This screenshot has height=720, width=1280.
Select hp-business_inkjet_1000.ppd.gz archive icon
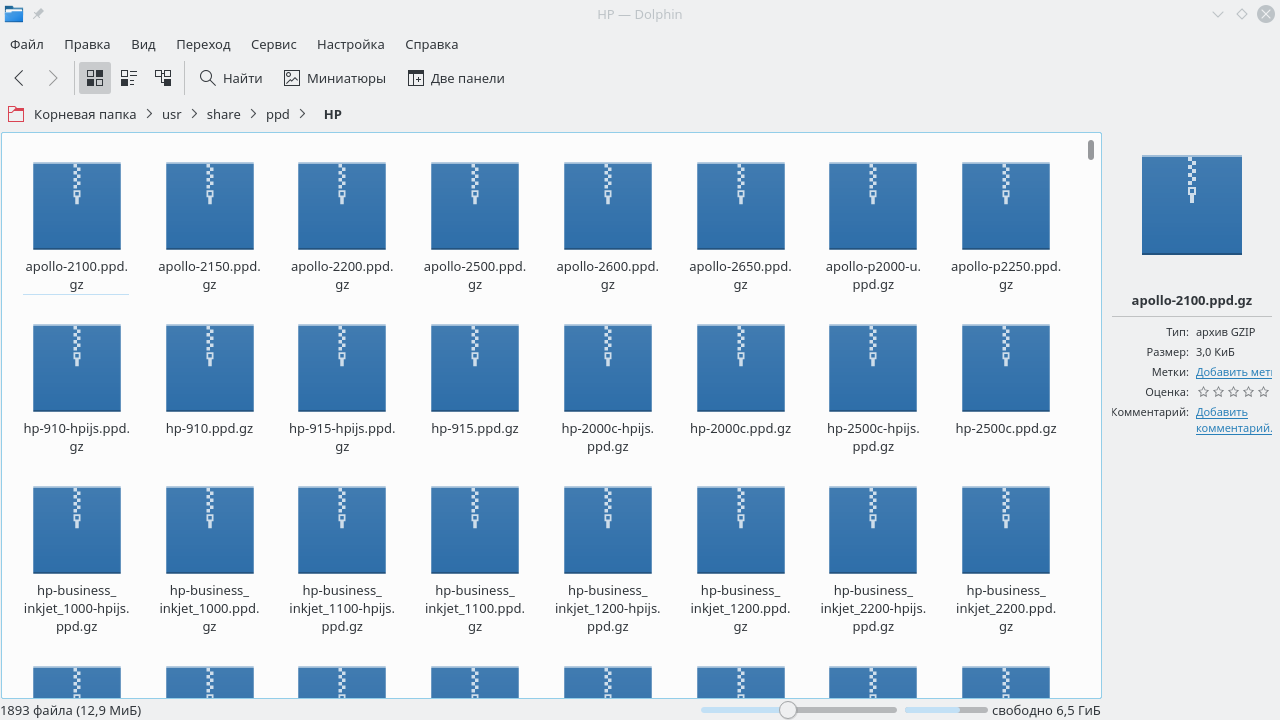coord(210,530)
